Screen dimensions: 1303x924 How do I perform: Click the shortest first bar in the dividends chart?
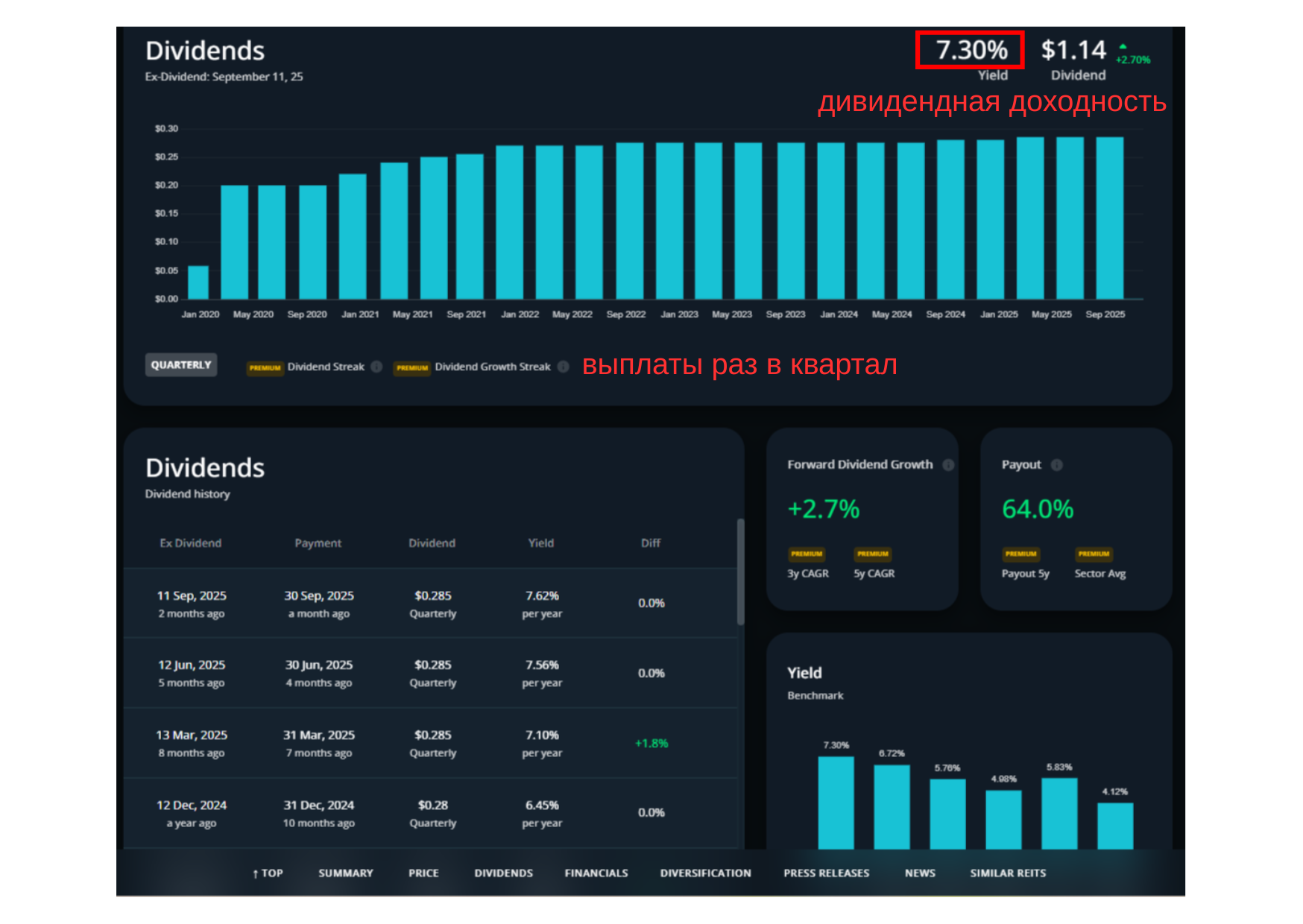tap(198, 282)
